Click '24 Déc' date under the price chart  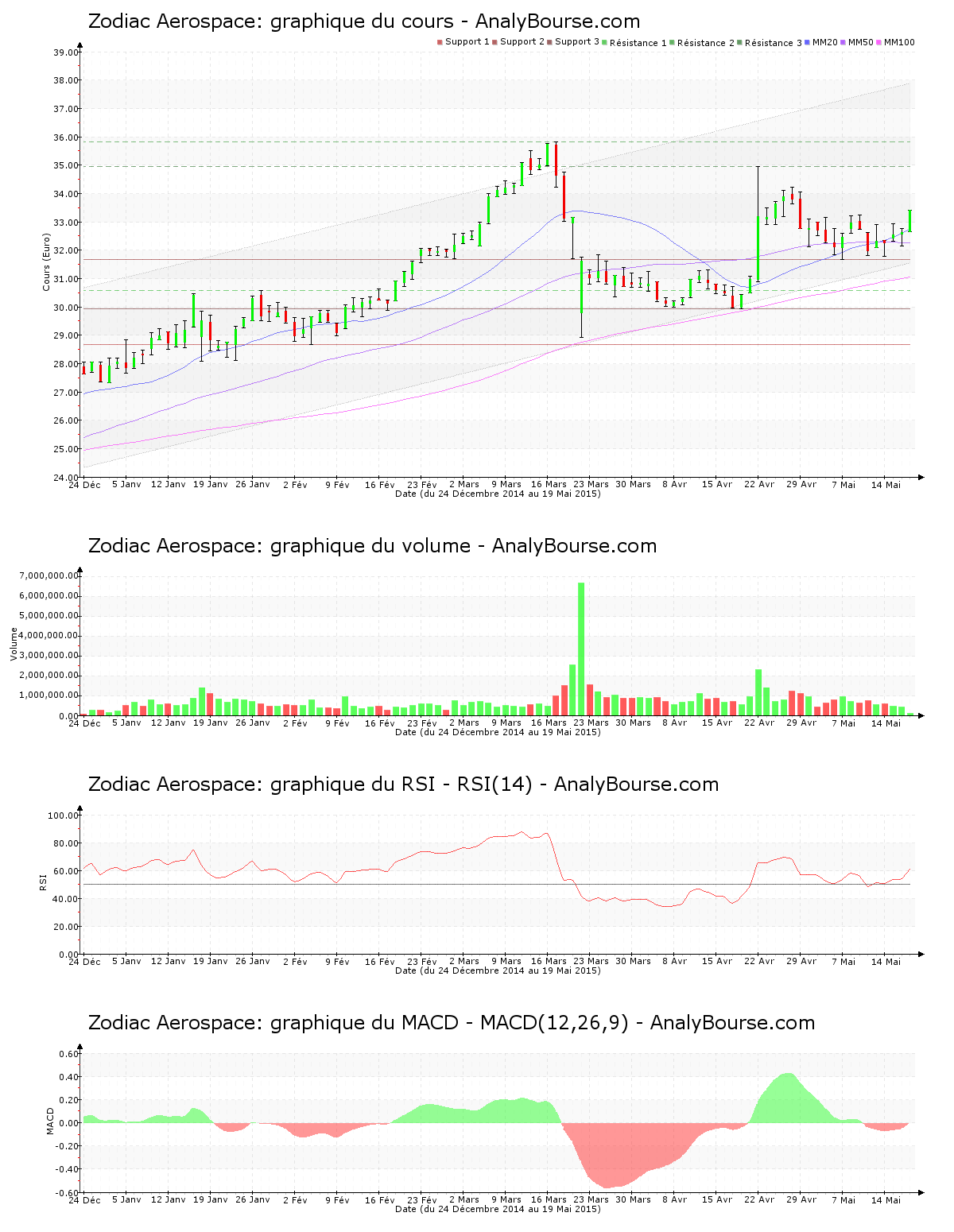(84, 485)
